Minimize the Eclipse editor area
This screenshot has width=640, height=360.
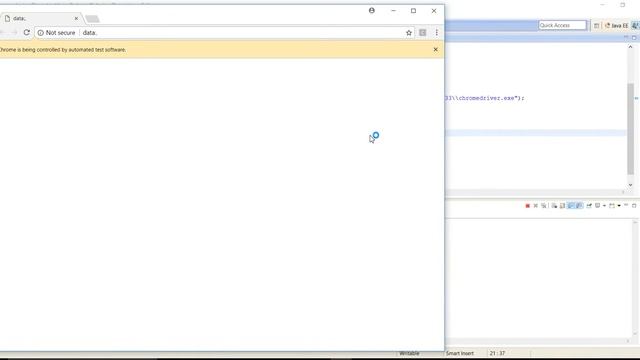pos(626,37)
